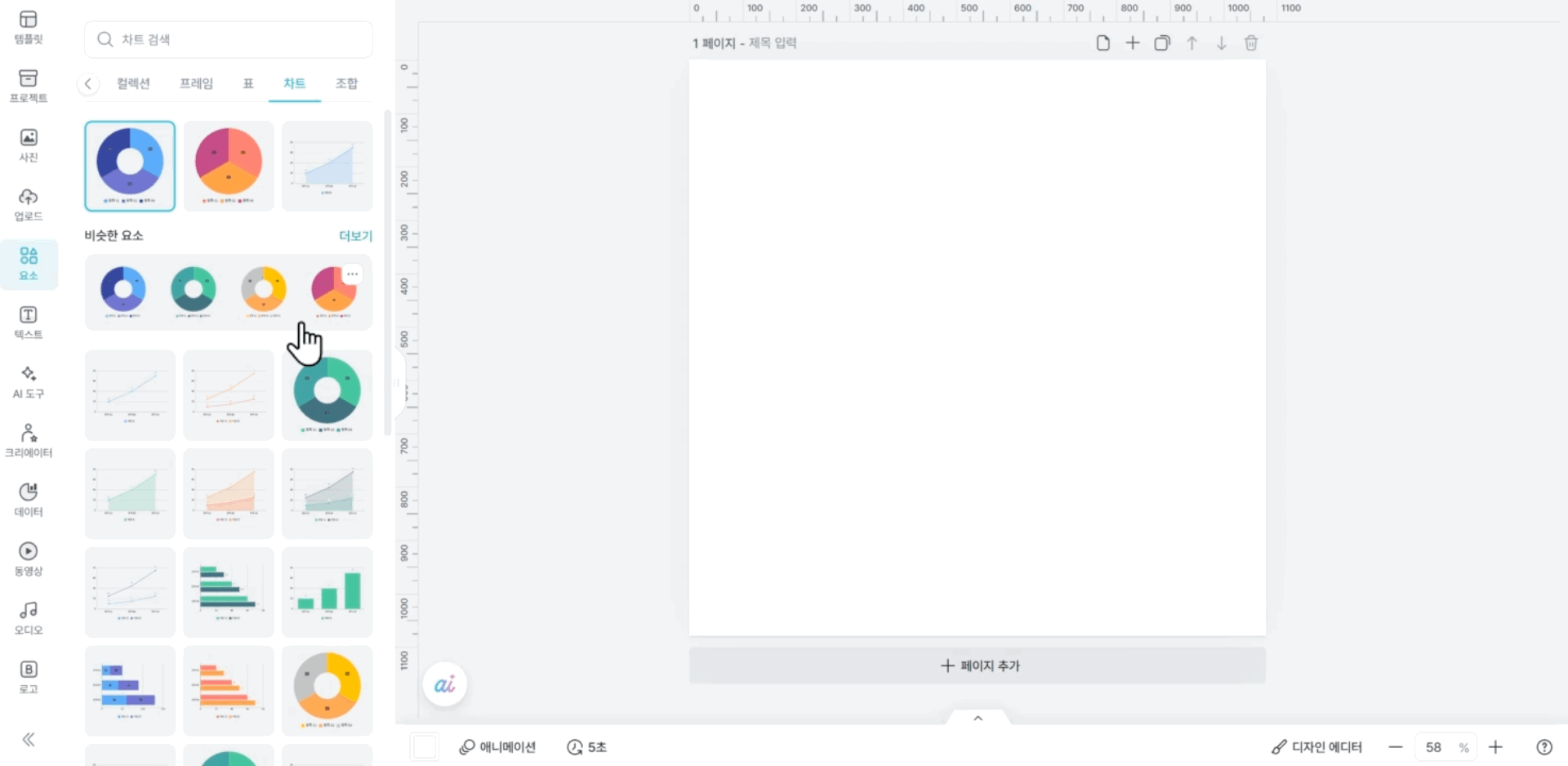The width and height of the screenshot is (1568, 766).
Task: Click the 페이지 추가 button
Action: (x=978, y=666)
